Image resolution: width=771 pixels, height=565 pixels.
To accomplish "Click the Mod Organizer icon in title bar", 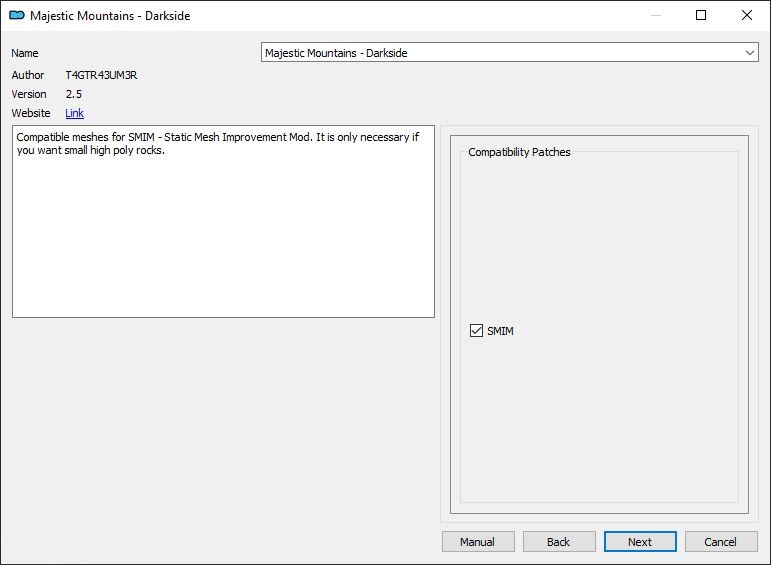I will [17, 15].
